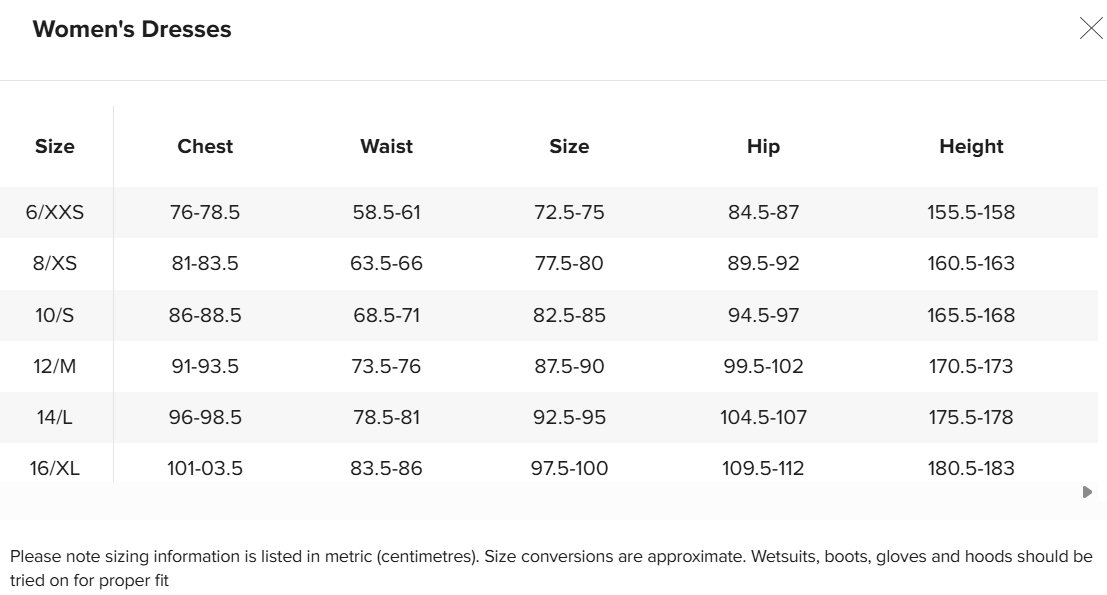Select the 12/M size row label
This screenshot has width=1107, height=595.
[x=55, y=366]
